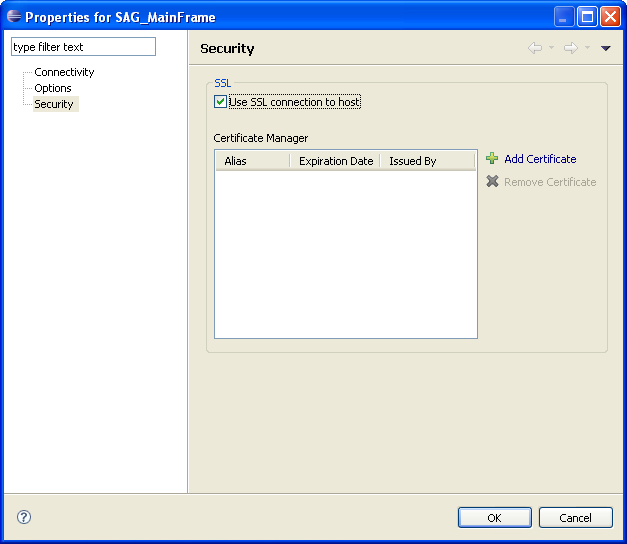627x544 pixels.
Task: Open help via the question mark icon
Action: coord(24,517)
